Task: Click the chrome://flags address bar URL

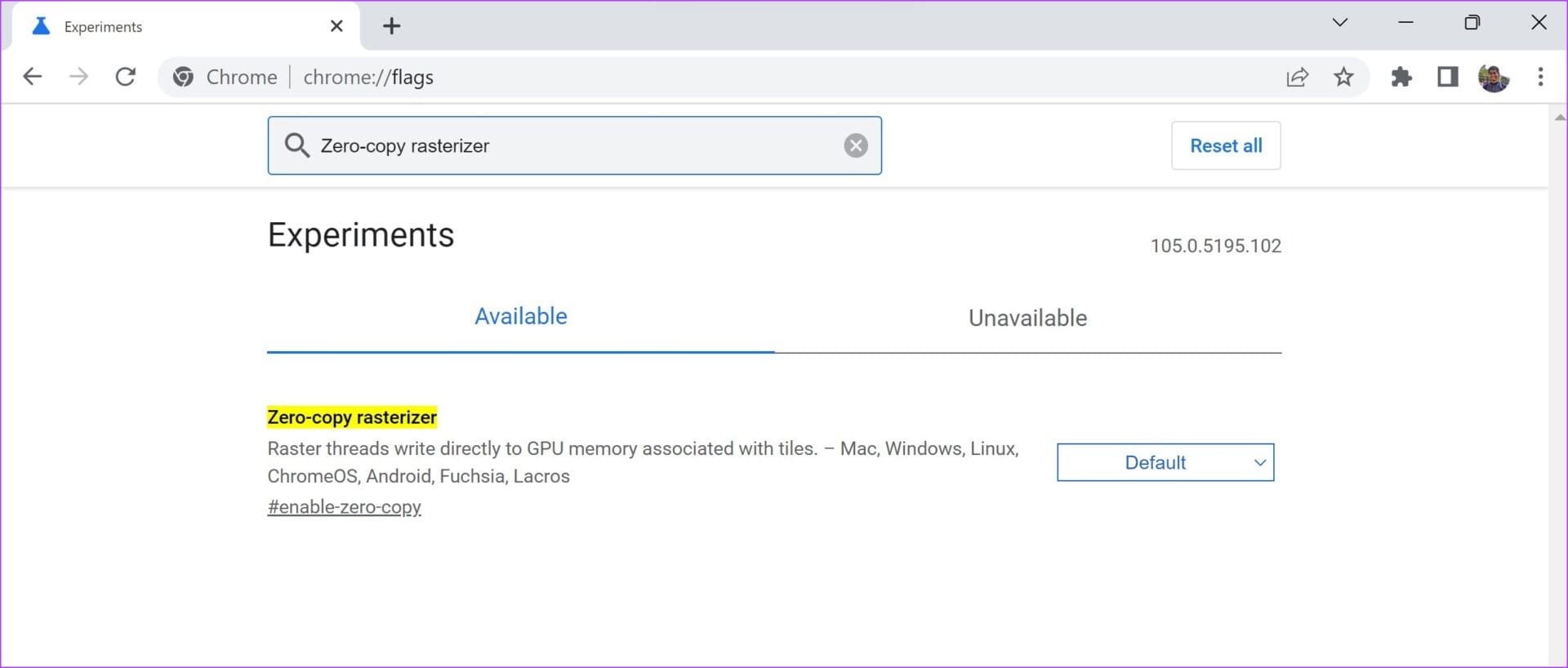Action: coord(368,78)
